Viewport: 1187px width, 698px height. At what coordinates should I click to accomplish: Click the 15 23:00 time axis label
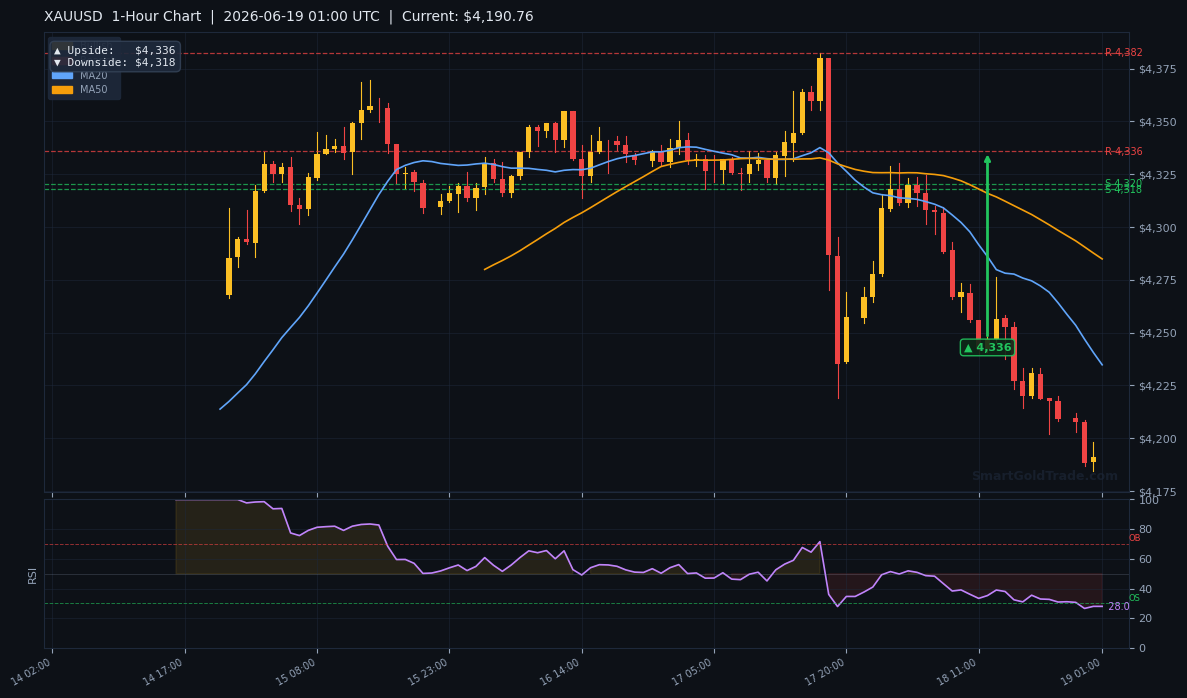(x=428, y=672)
